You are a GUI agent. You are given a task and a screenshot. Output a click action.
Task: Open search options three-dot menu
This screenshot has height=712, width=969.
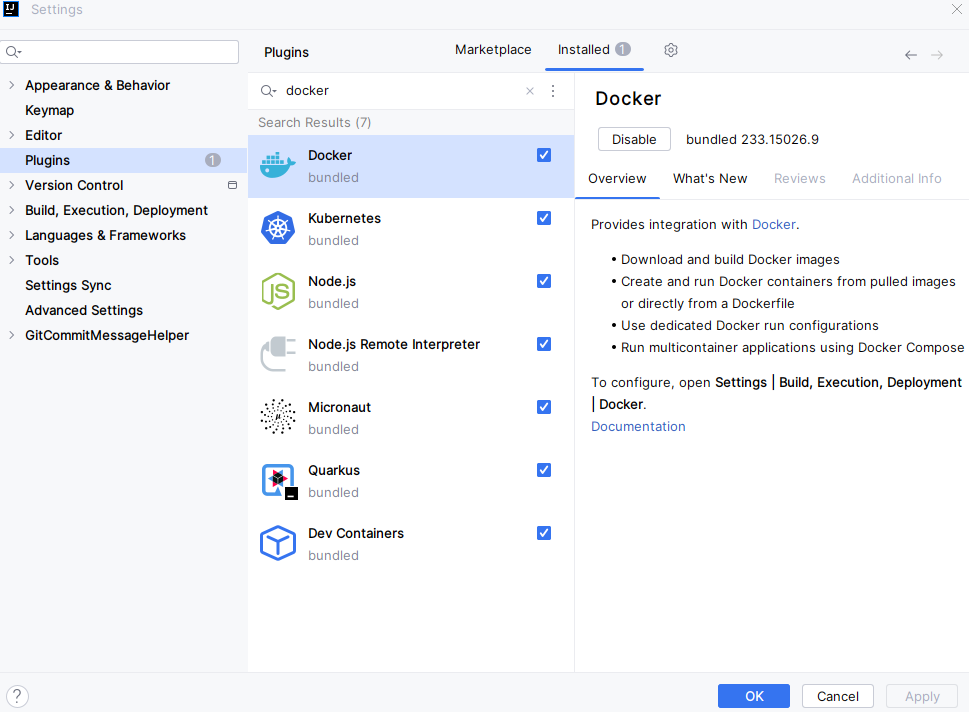[553, 91]
